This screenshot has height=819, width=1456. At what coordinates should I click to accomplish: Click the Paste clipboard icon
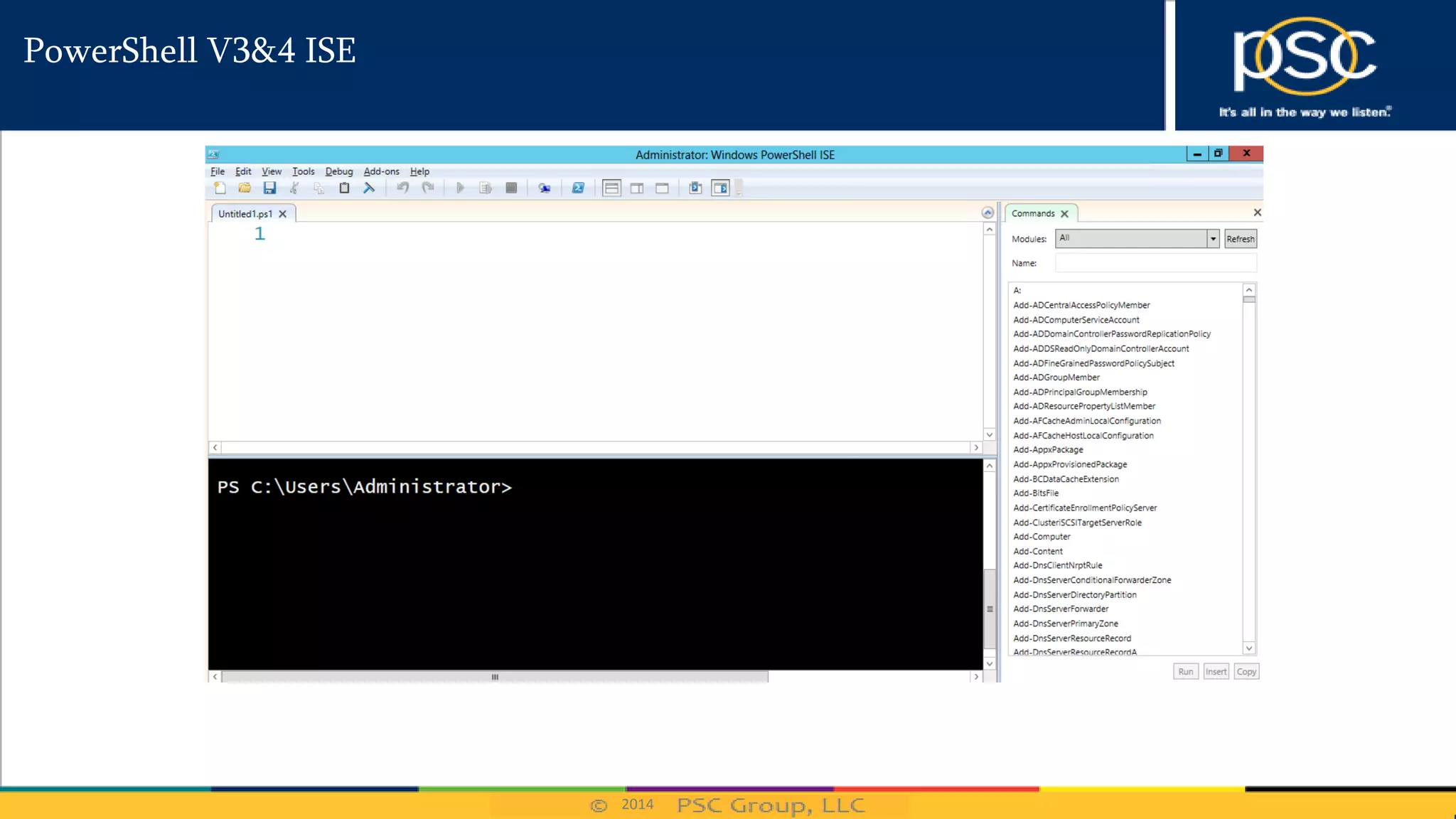(x=344, y=188)
